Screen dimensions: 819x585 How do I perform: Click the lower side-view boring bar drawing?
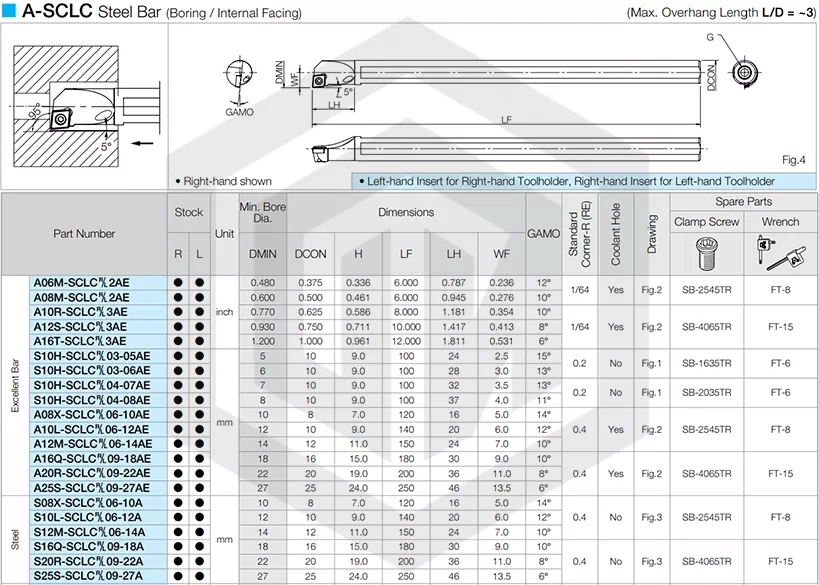[506, 149]
